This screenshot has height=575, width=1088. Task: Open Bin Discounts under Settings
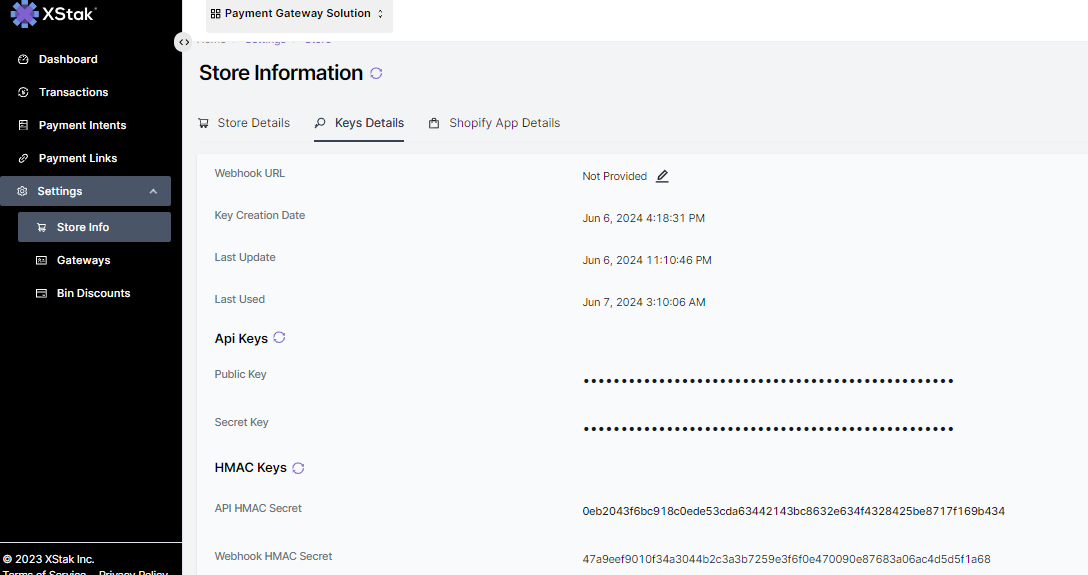(x=93, y=293)
